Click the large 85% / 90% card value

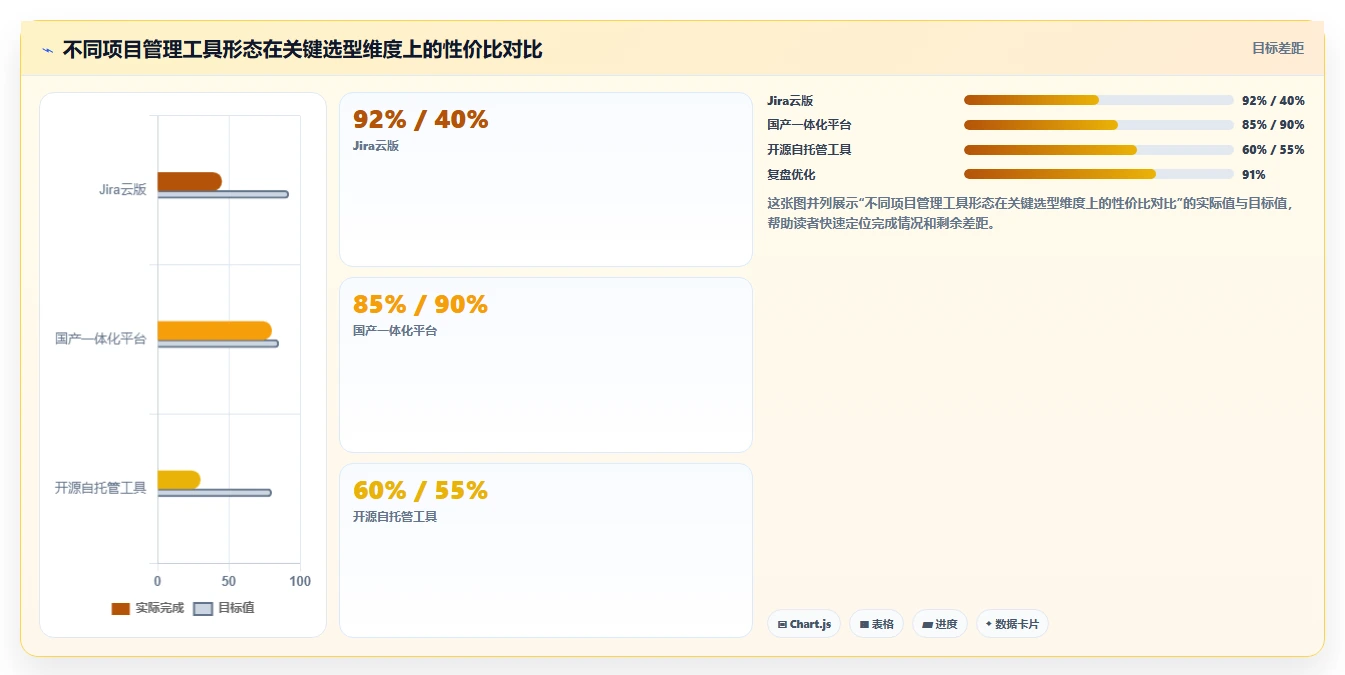coord(421,305)
